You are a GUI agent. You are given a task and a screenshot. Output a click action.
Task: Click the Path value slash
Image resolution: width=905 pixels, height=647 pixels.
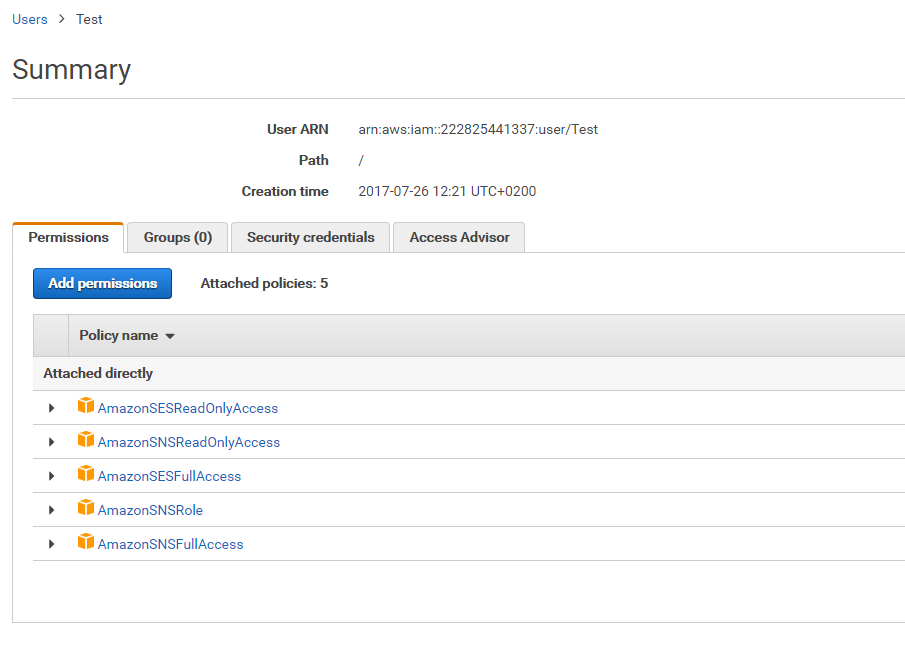(361, 160)
